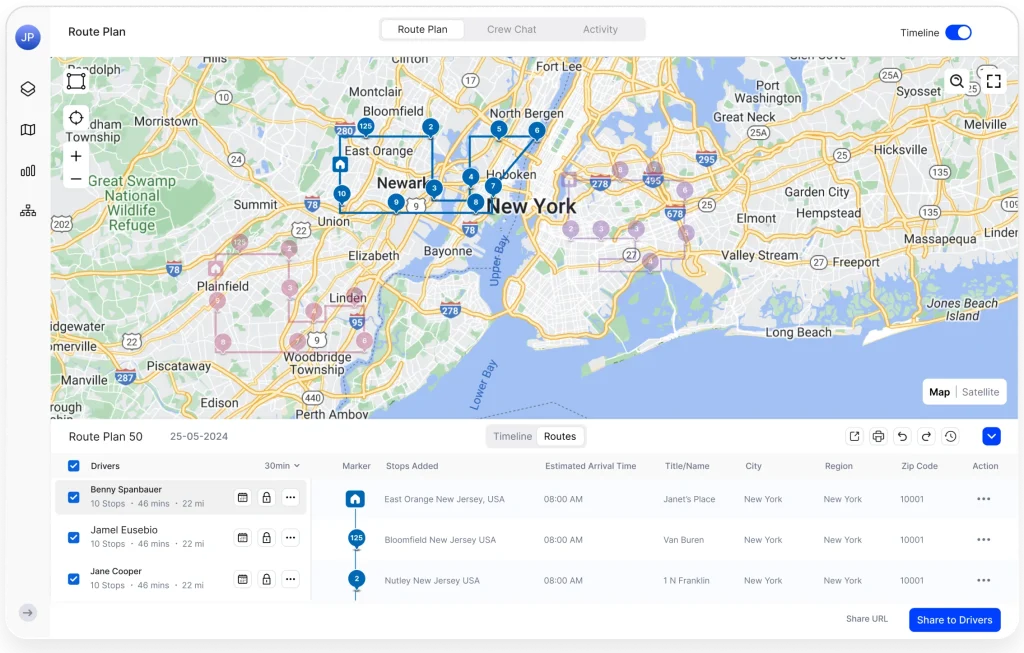Undo the last change

point(903,436)
